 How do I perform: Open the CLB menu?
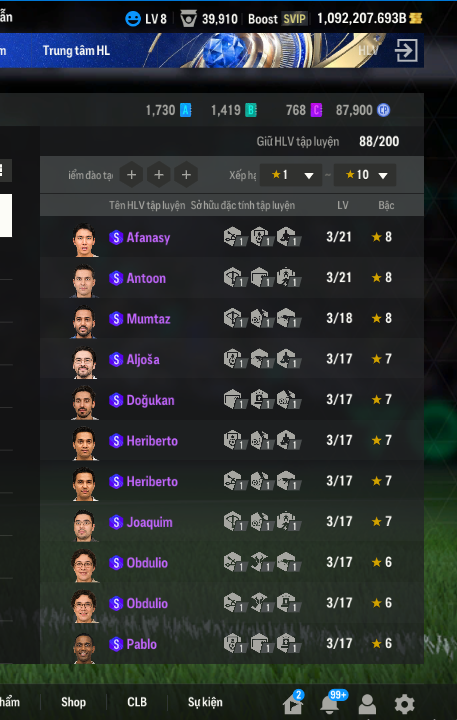coord(137,702)
